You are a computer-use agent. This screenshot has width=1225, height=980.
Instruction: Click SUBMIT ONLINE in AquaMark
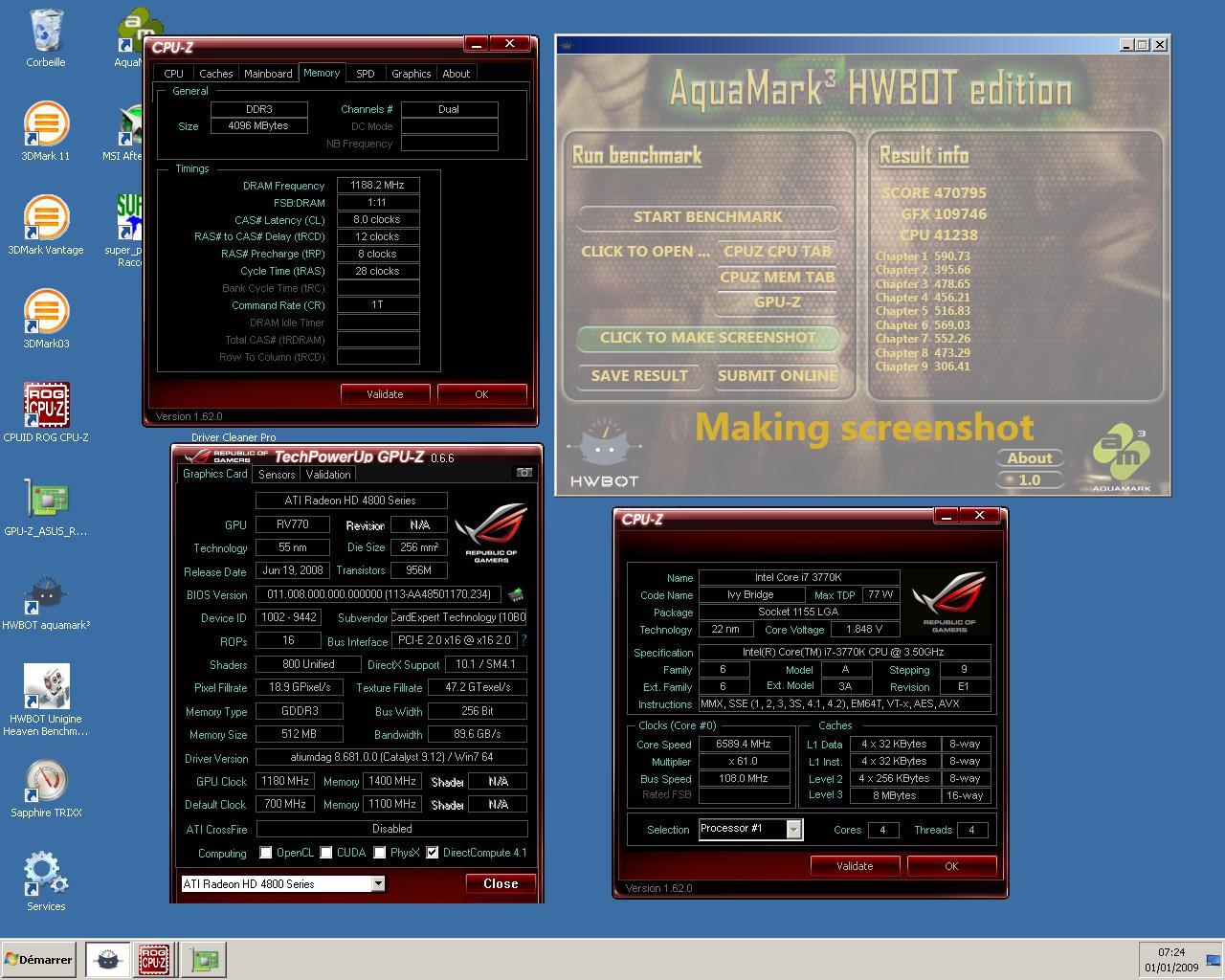777,375
